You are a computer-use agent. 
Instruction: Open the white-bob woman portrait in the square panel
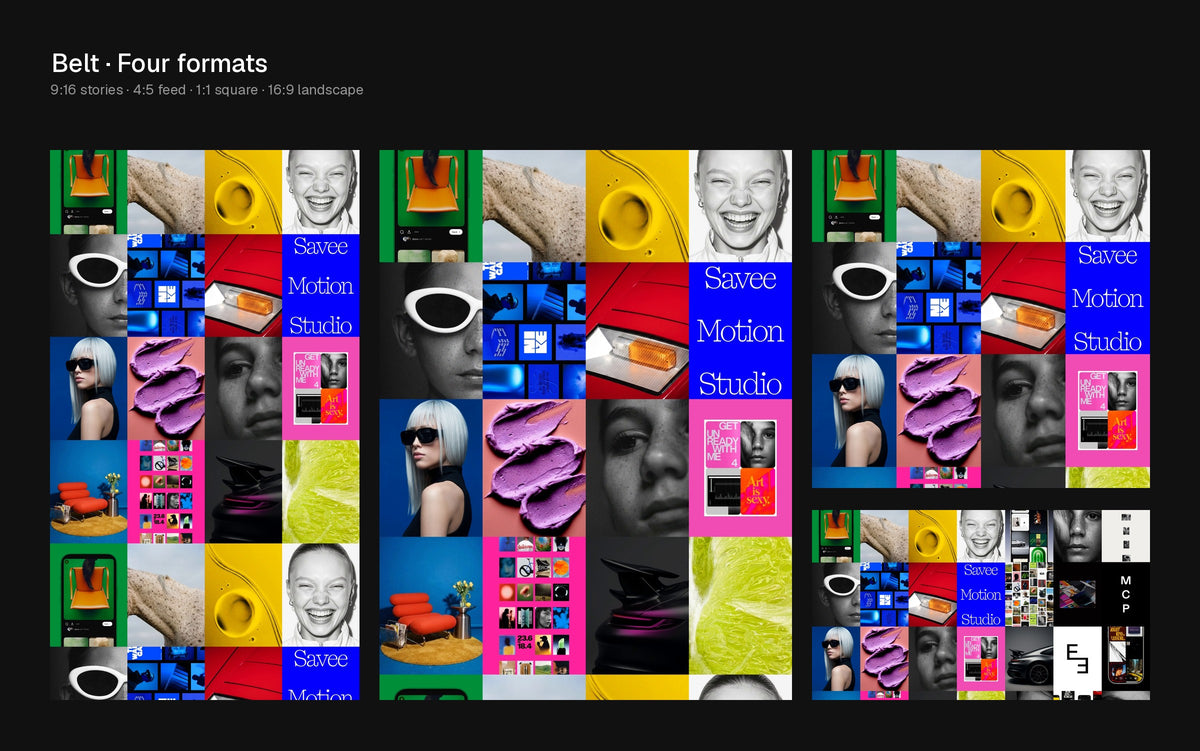854,410
